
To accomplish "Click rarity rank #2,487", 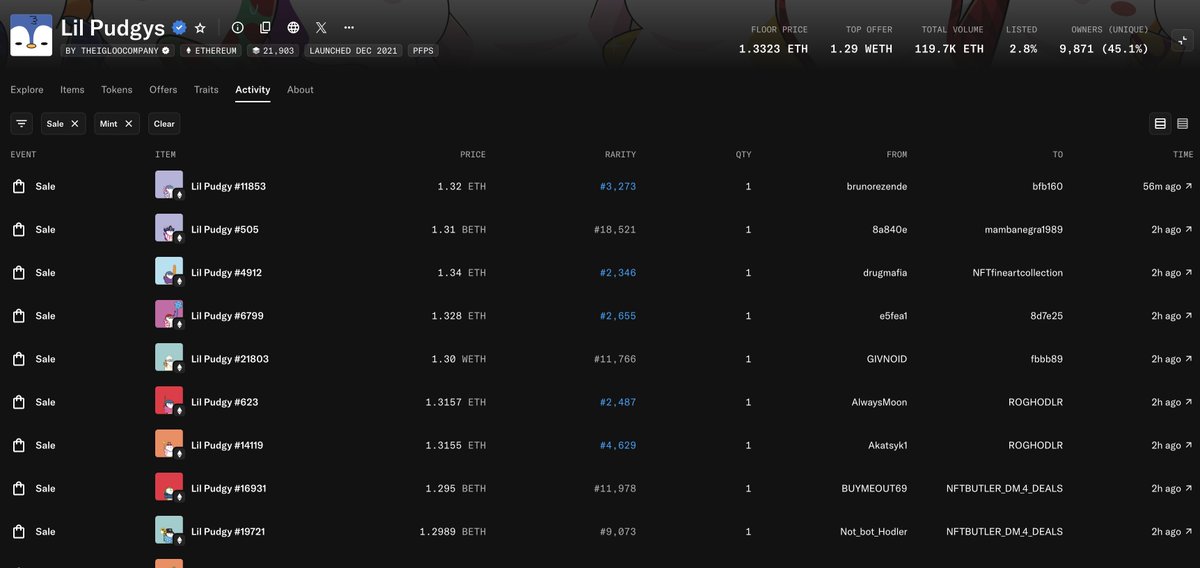I will click(x=617, y=402).
